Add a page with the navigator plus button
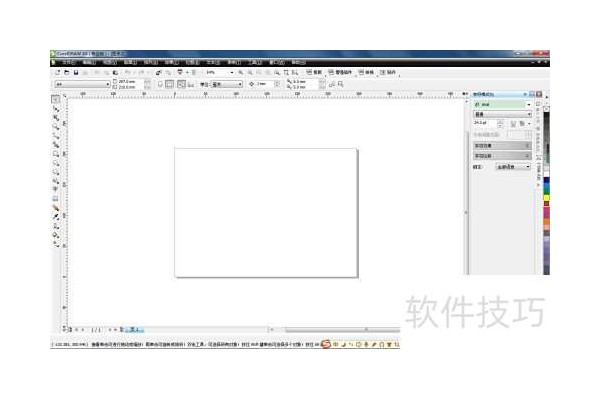The image size is (600, 400). [121, 329]
